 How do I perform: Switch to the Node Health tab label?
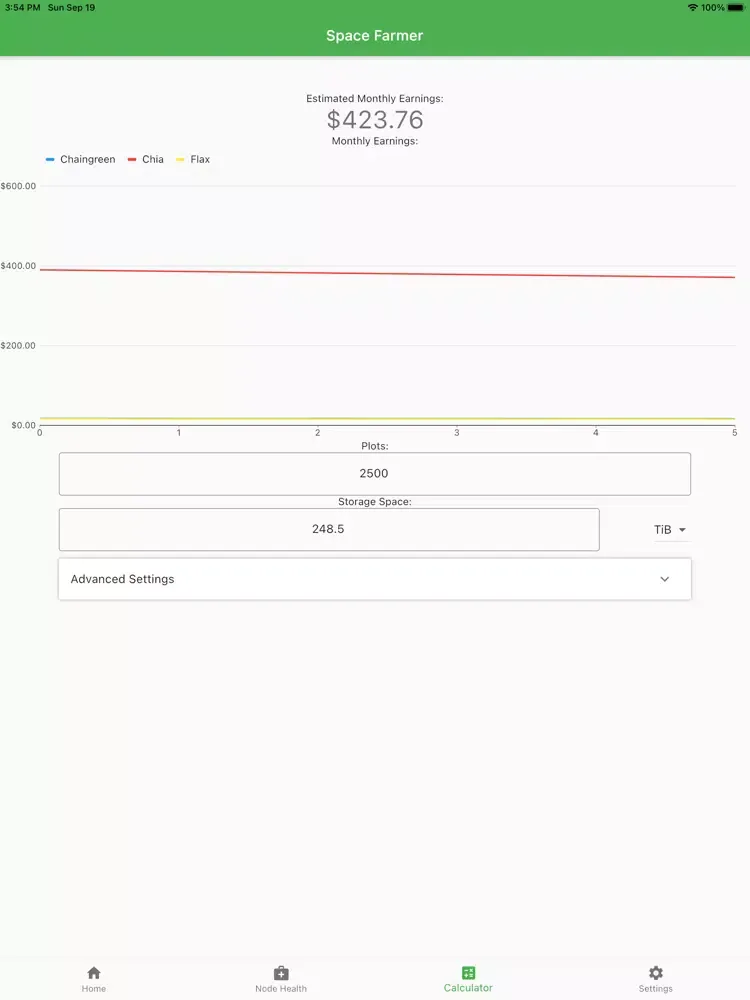point(281,989)
